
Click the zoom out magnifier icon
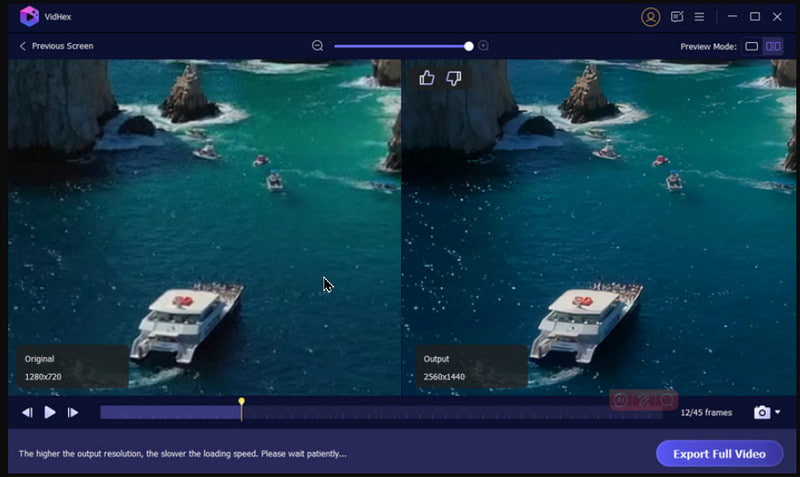[x=318, y=46]
